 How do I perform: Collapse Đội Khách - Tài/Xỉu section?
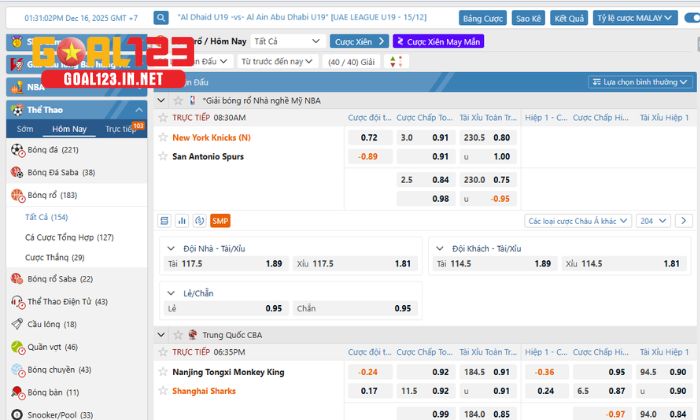tap(439, 249)
